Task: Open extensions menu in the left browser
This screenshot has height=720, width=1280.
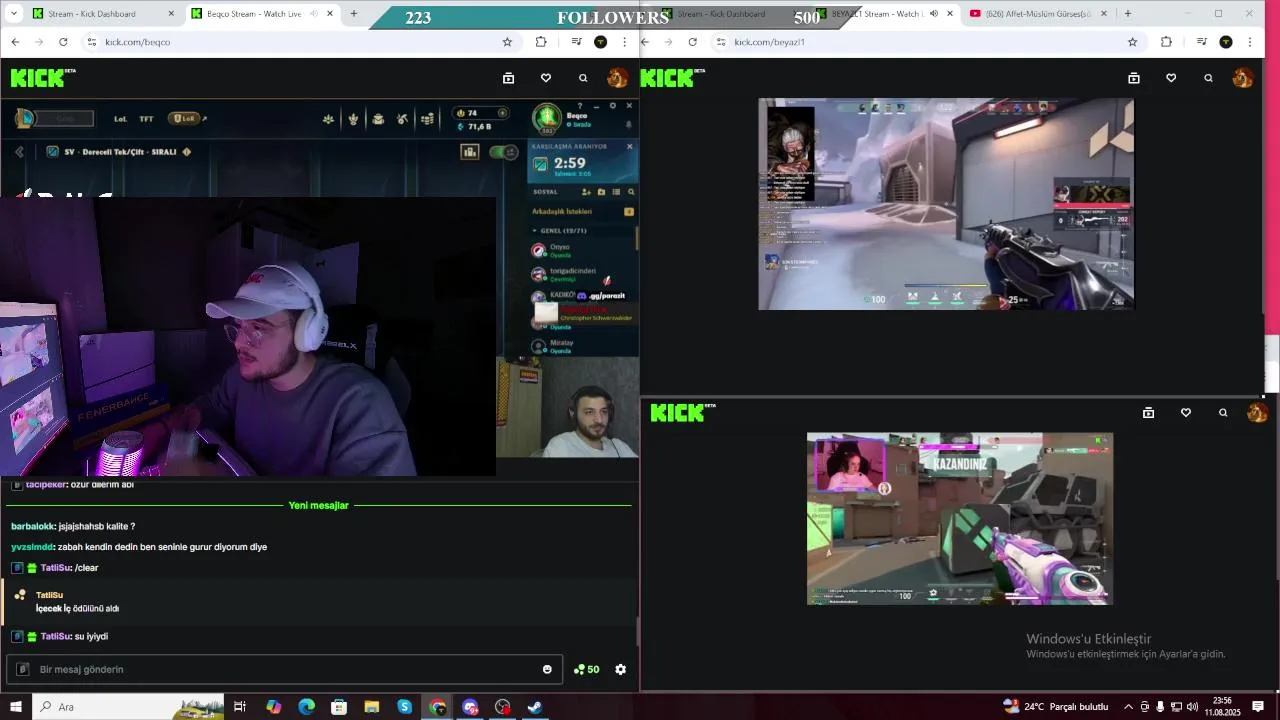Action: click(541, 42)
